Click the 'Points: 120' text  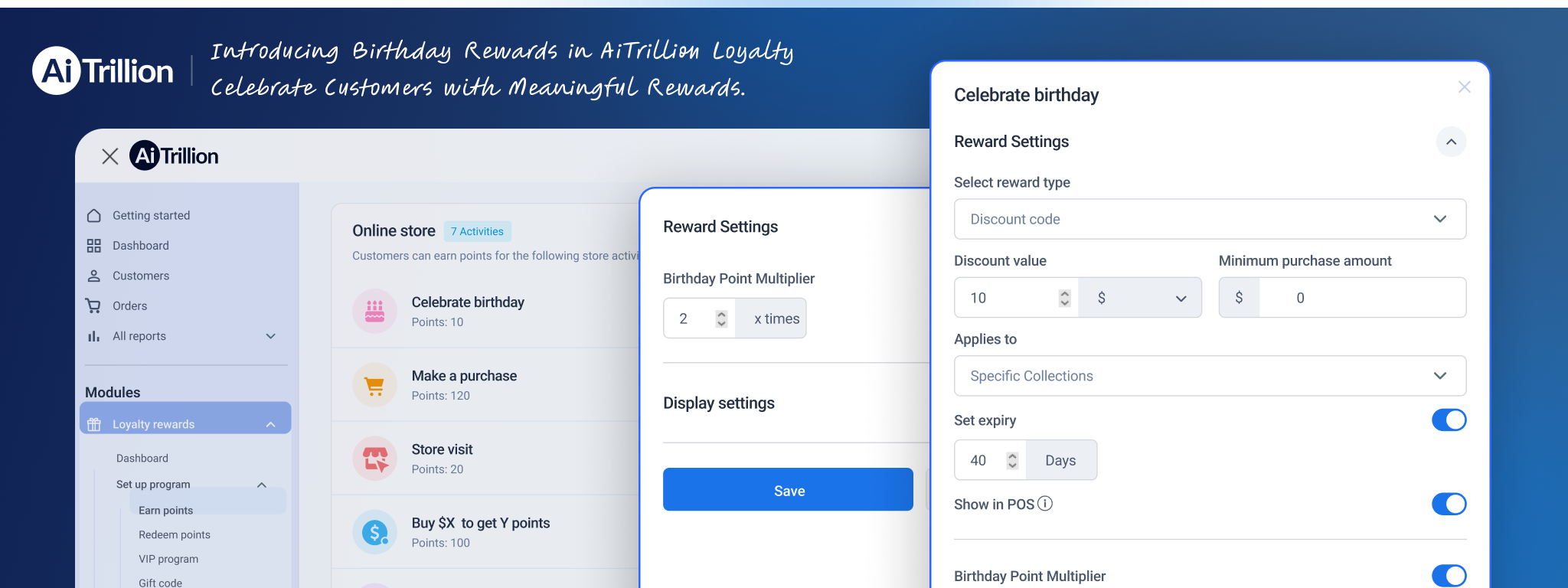[x=441, y=396]
